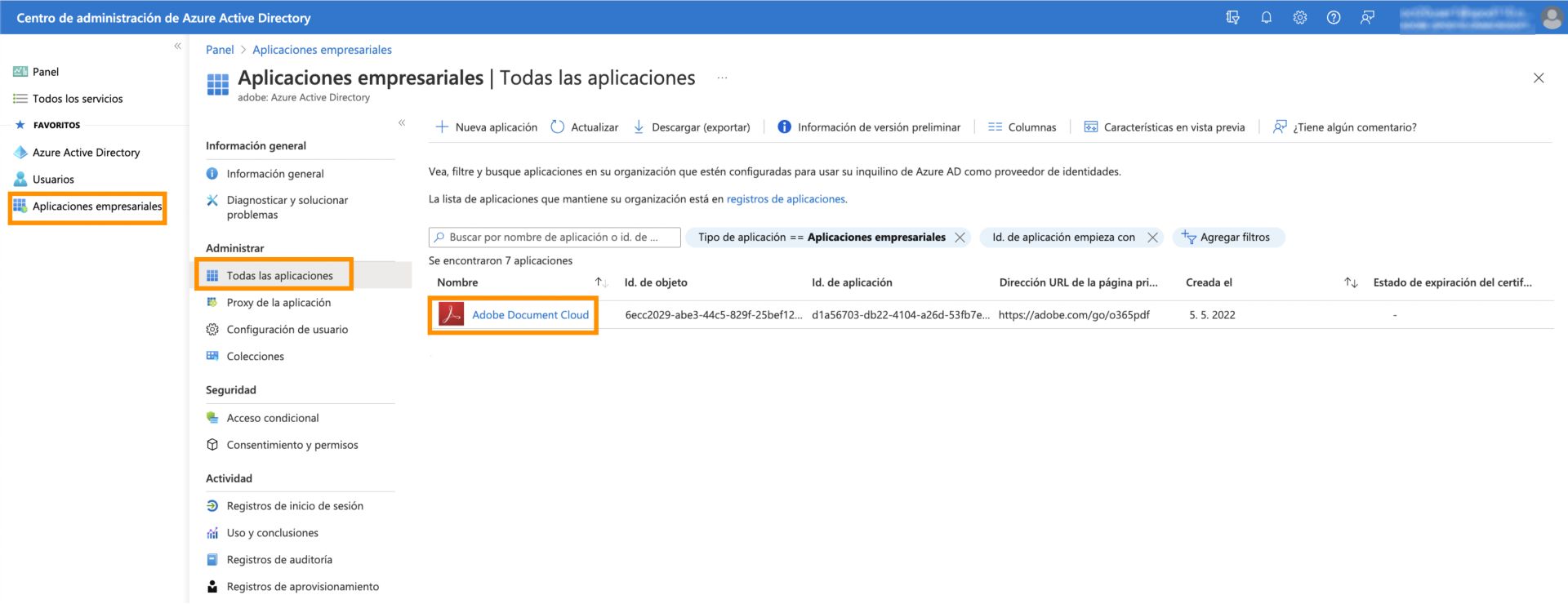Click the 5. 5. 2022 created date
This screenshot has height=604, width=1568.
(1212, 315)
